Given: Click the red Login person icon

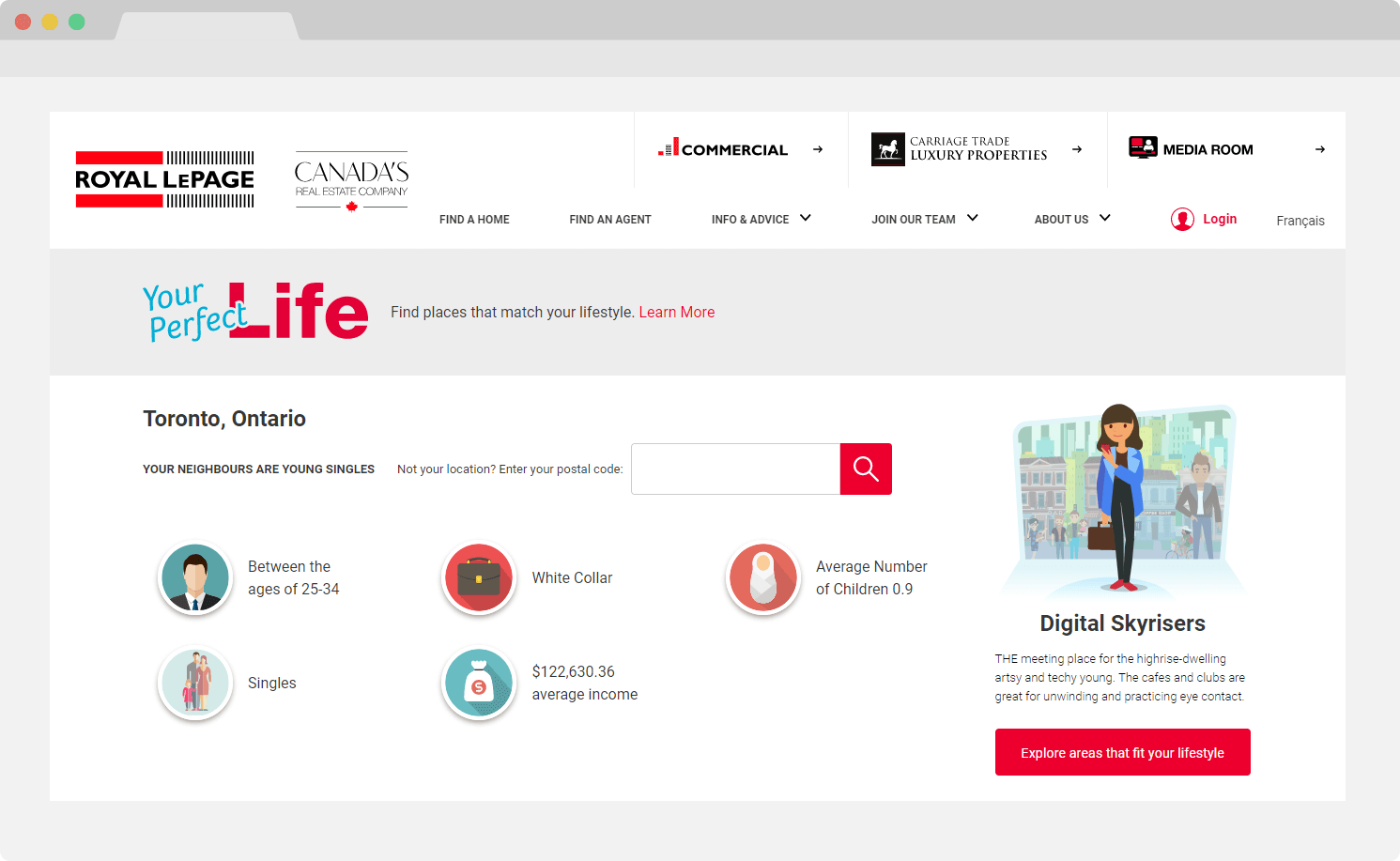Looking at the screenshot, I should point(1182,219).
